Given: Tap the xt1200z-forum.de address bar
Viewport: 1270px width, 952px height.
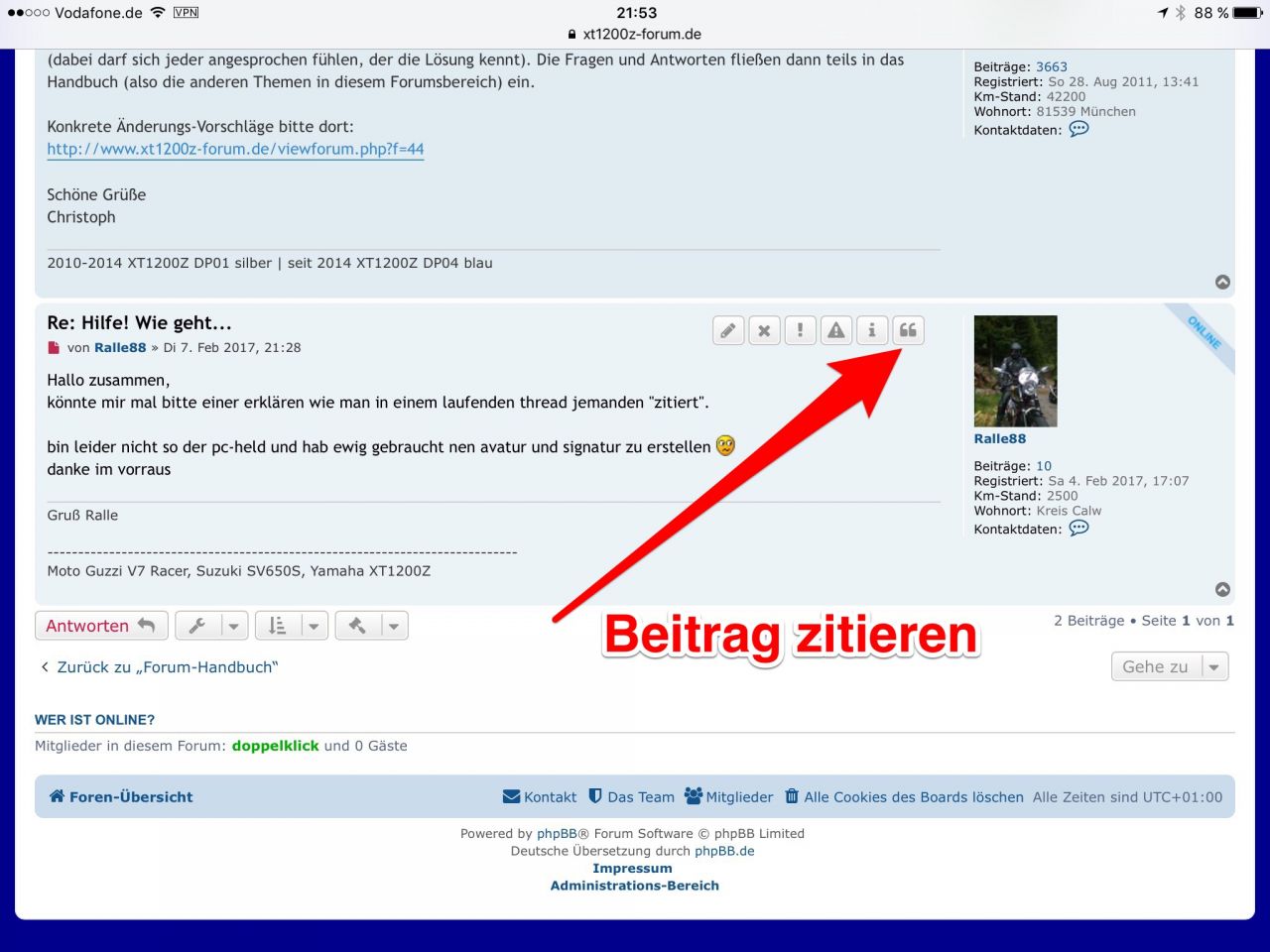Looking at the screenshot, I should (x=635, y=34).
